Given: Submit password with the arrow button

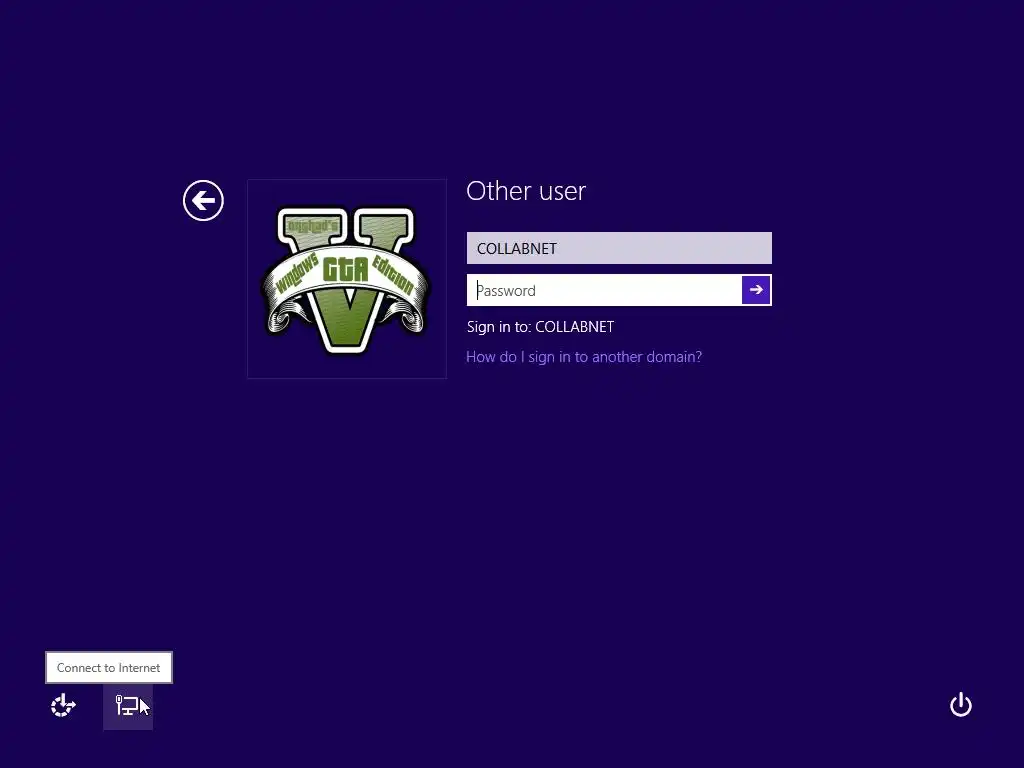Looking at the screenshot, I should click(x=756, y=290).
